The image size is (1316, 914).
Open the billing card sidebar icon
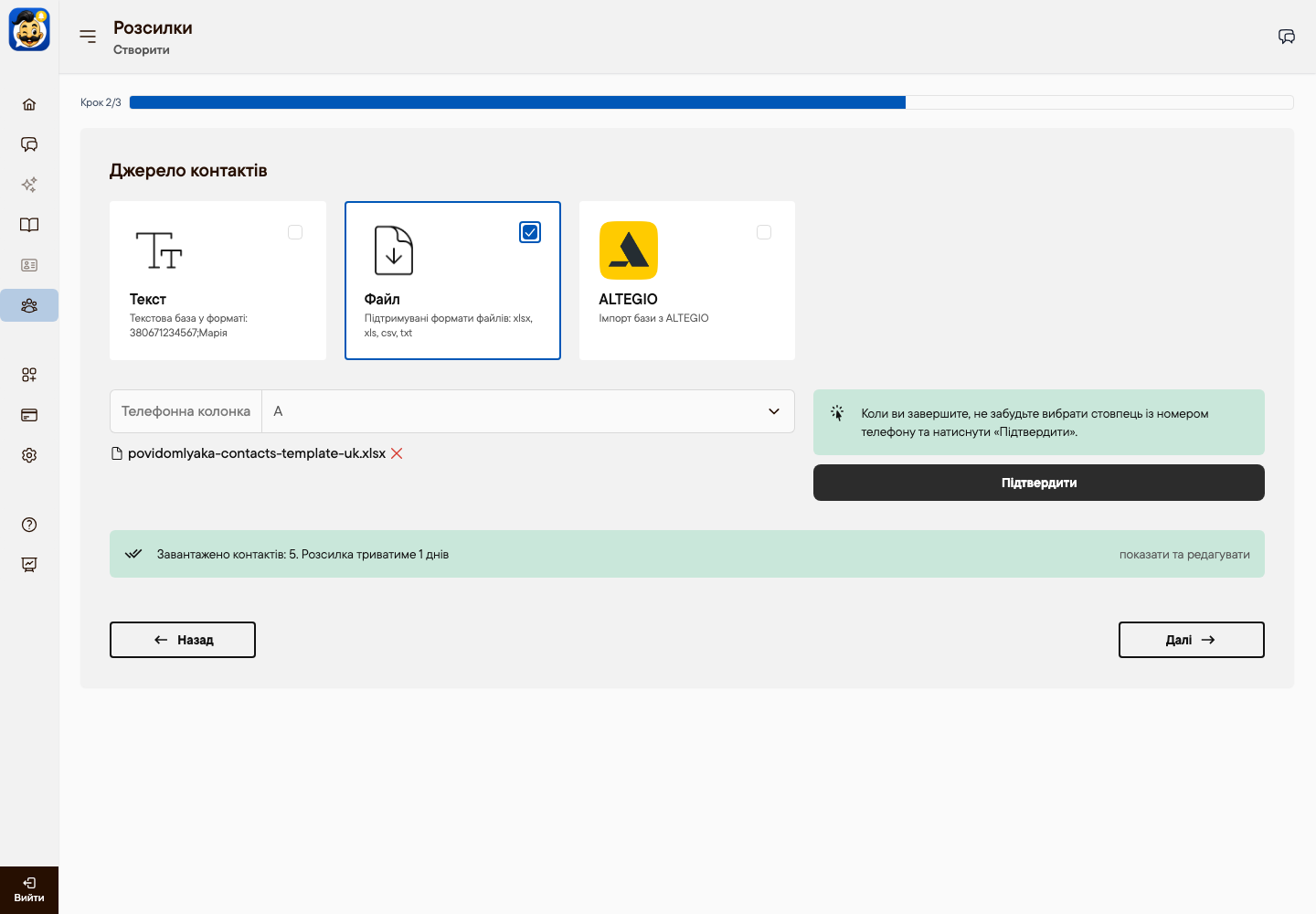point(29,415)
